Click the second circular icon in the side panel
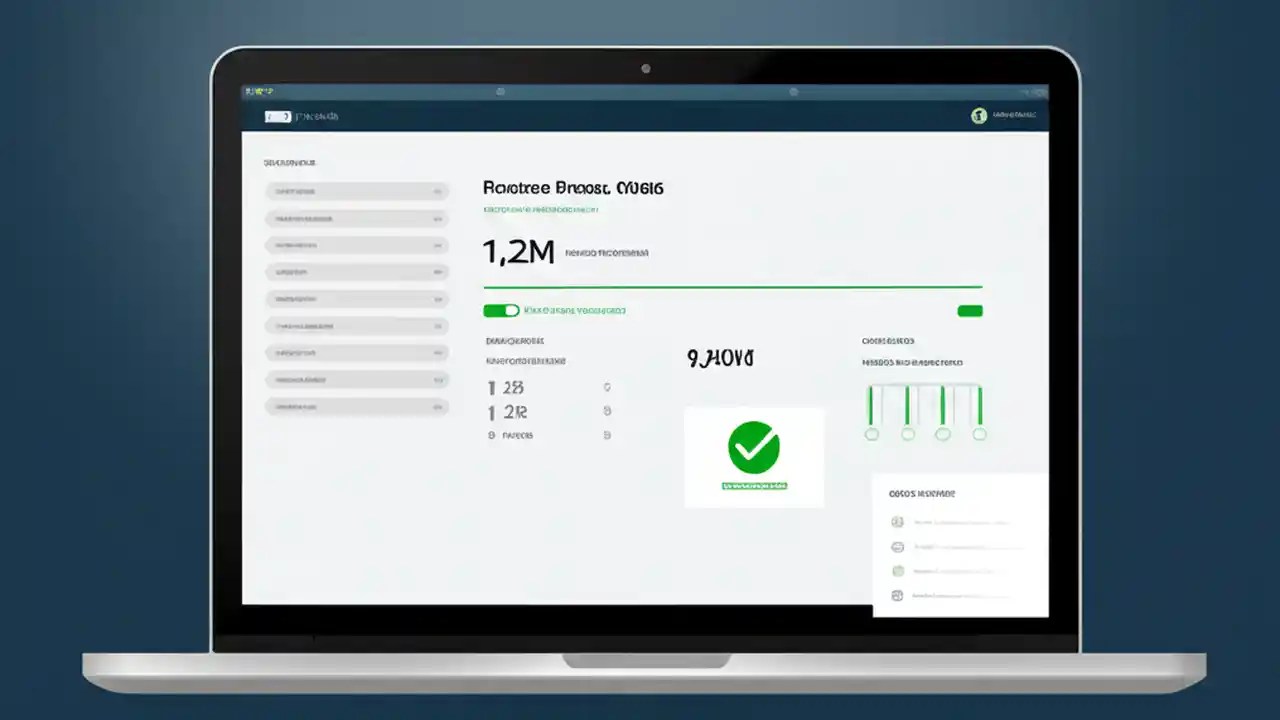Viewport: 1280px width, 720px height. coord(897,546)
